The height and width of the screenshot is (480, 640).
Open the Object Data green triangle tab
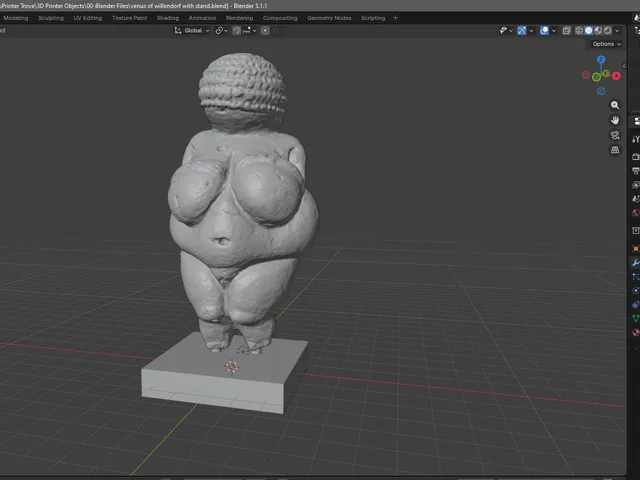(635, 318)
